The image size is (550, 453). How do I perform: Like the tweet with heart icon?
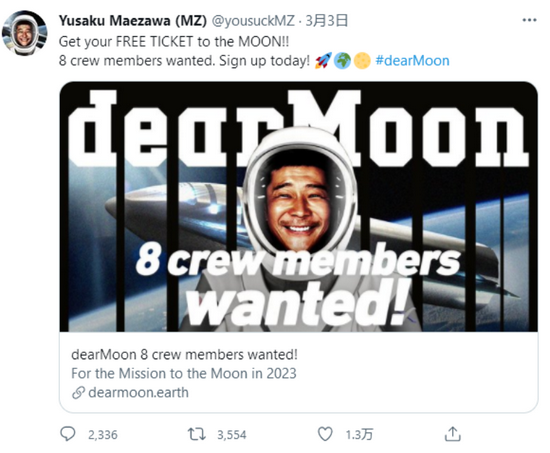coord(325,434)
